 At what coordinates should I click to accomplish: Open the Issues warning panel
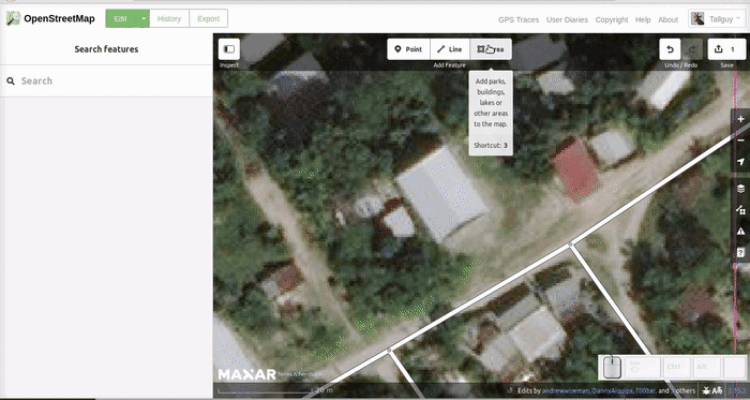click(740, 232)
